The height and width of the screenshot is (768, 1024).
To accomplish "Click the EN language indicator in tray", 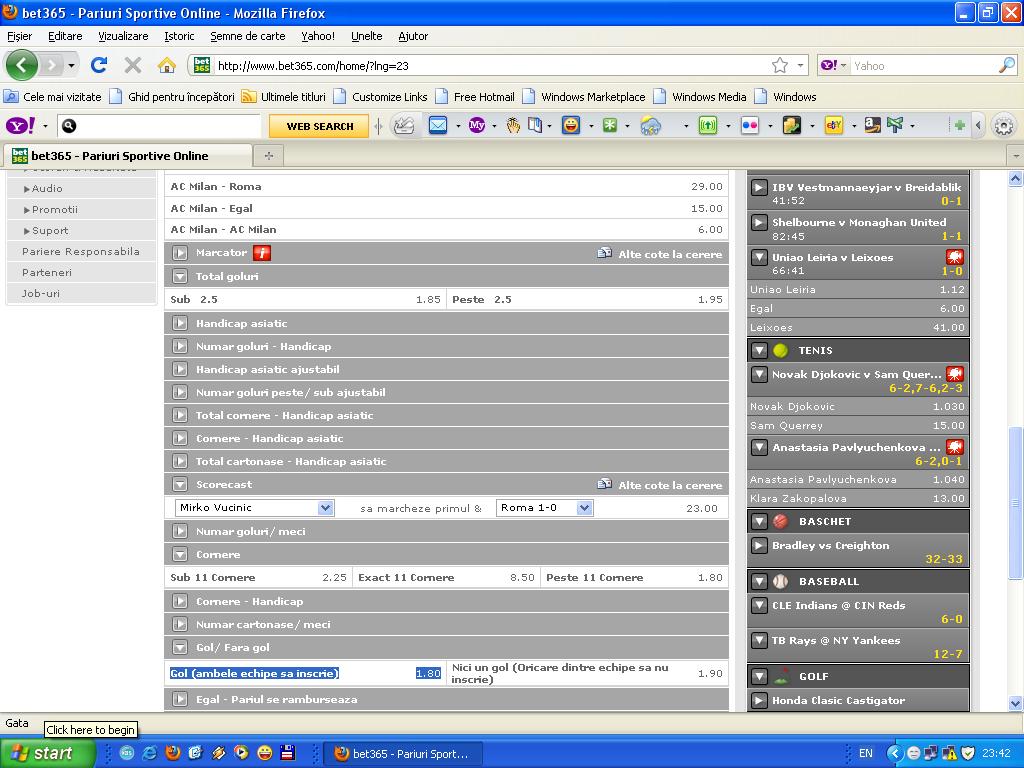I will click(x=865, y=753).
